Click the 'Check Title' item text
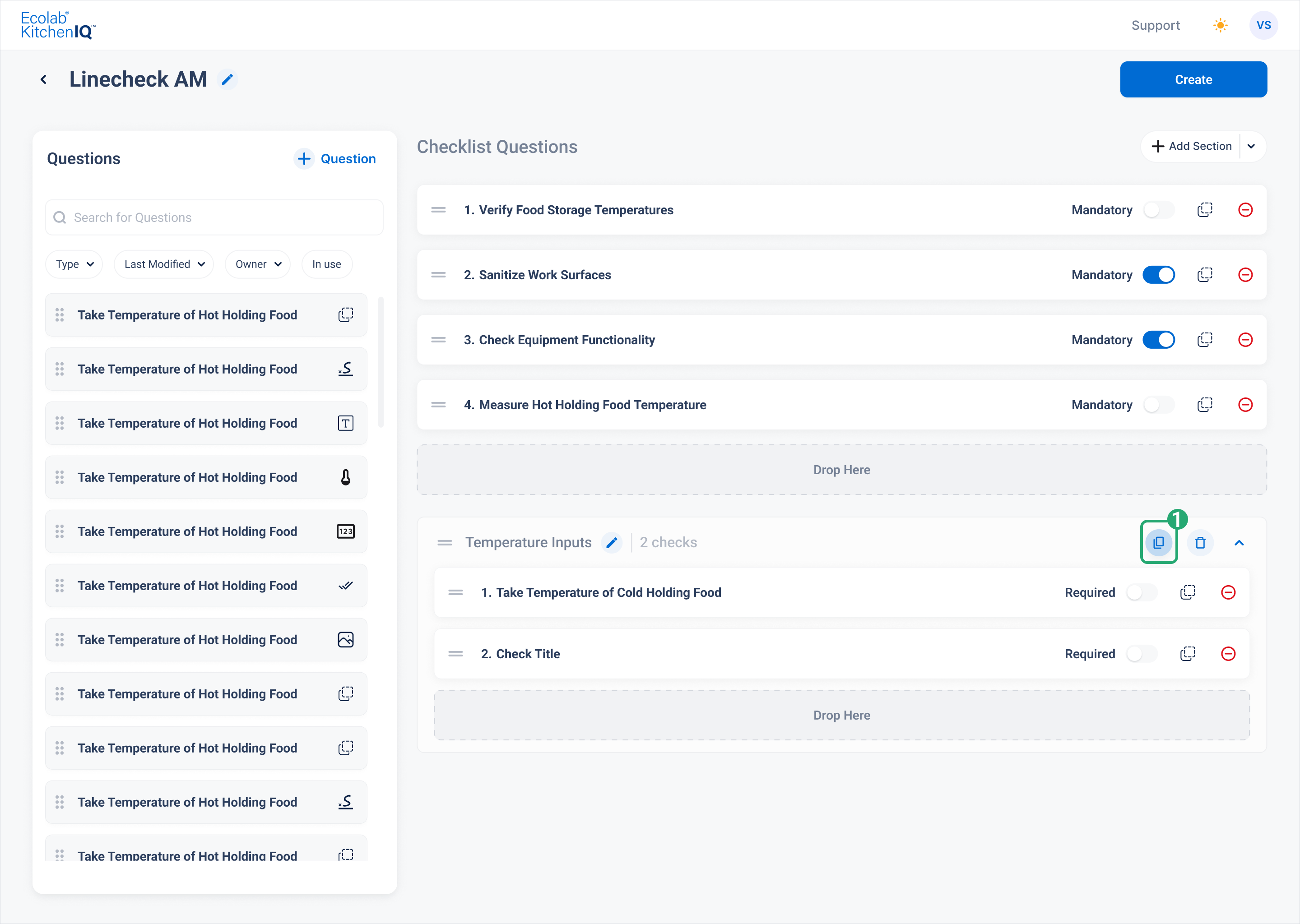The width and height of the screenshot is (1300, 924). [x=528, y=654]
